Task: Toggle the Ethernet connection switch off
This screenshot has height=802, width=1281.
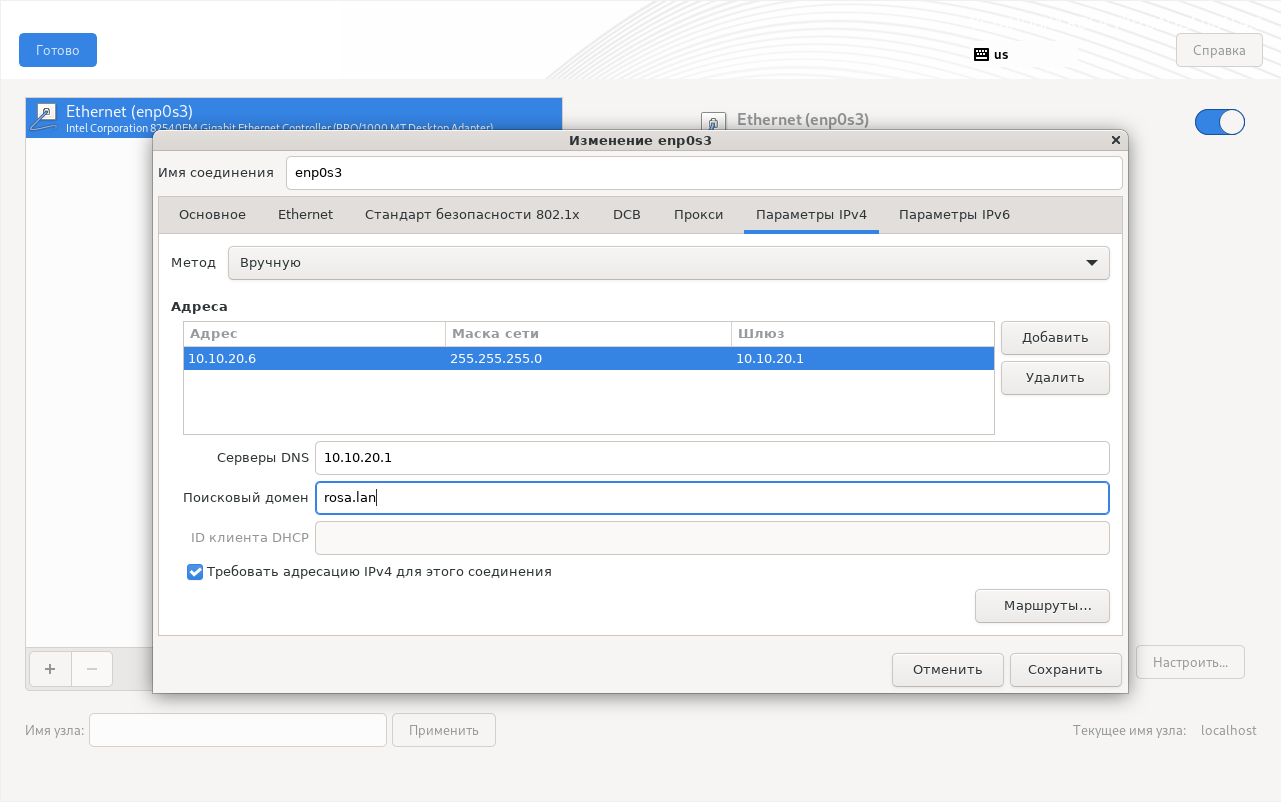Action: [1219, 122]
